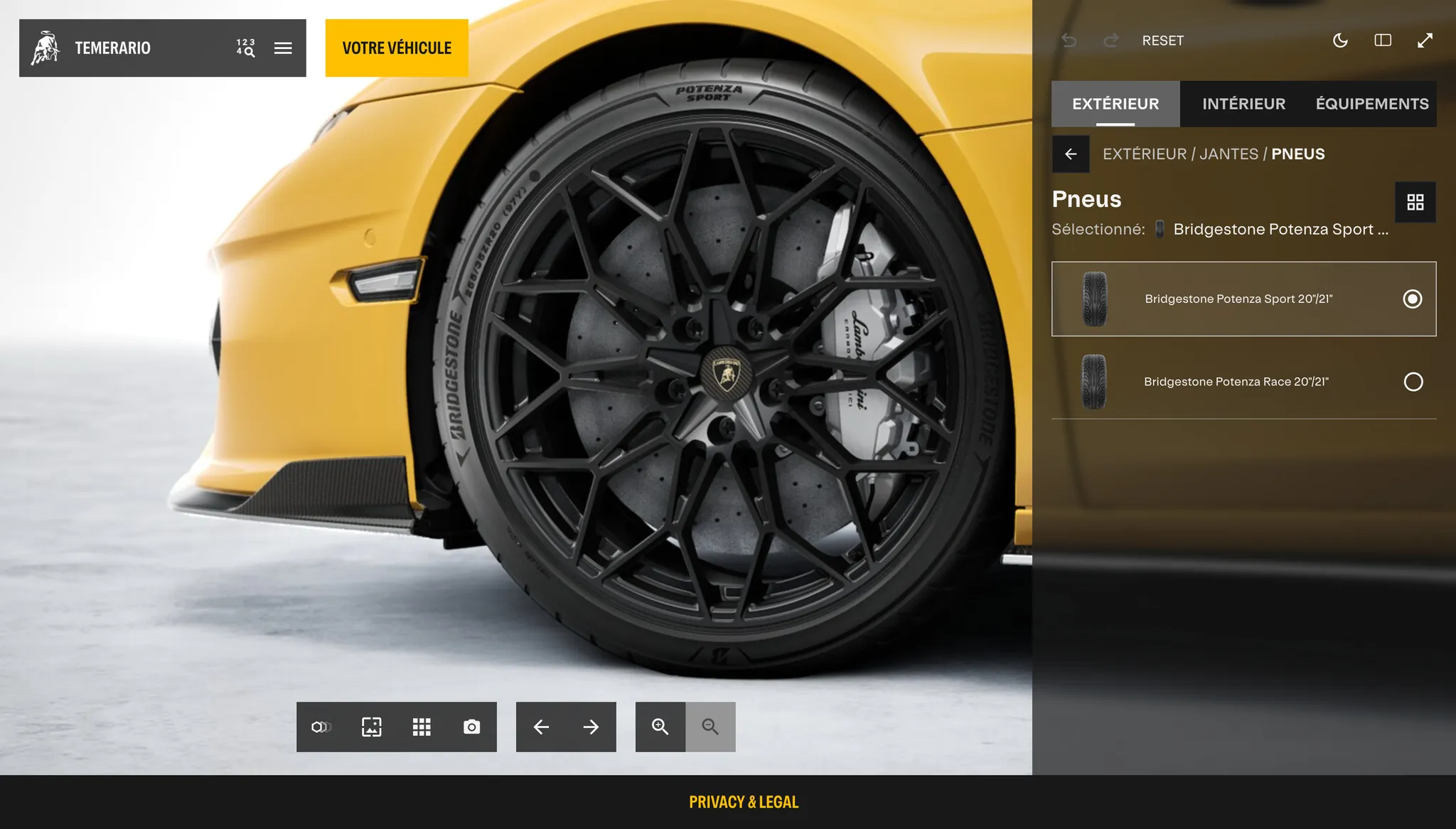1456x829 pixels.
Task: Click the Votre Véhicule button
Action: 397,48
